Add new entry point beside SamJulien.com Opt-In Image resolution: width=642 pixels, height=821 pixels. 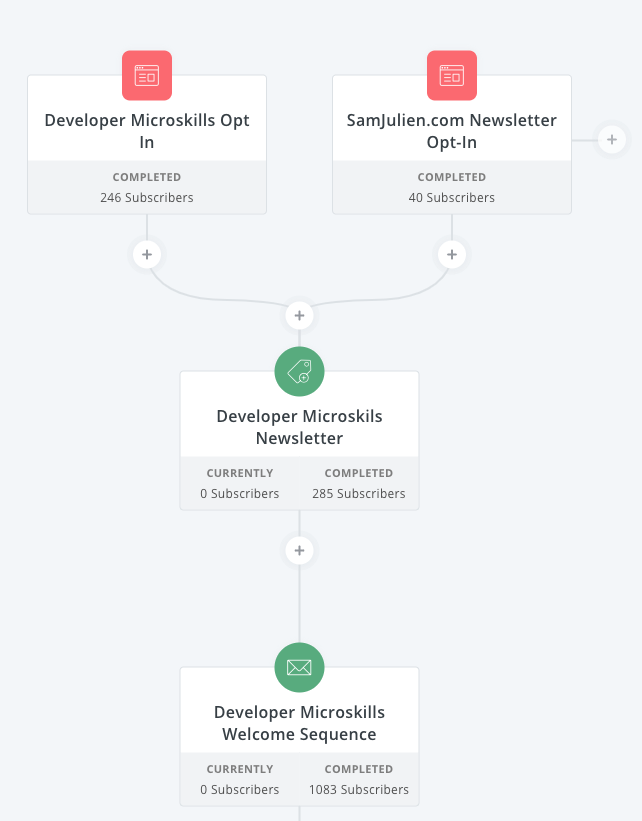(612, 140)
